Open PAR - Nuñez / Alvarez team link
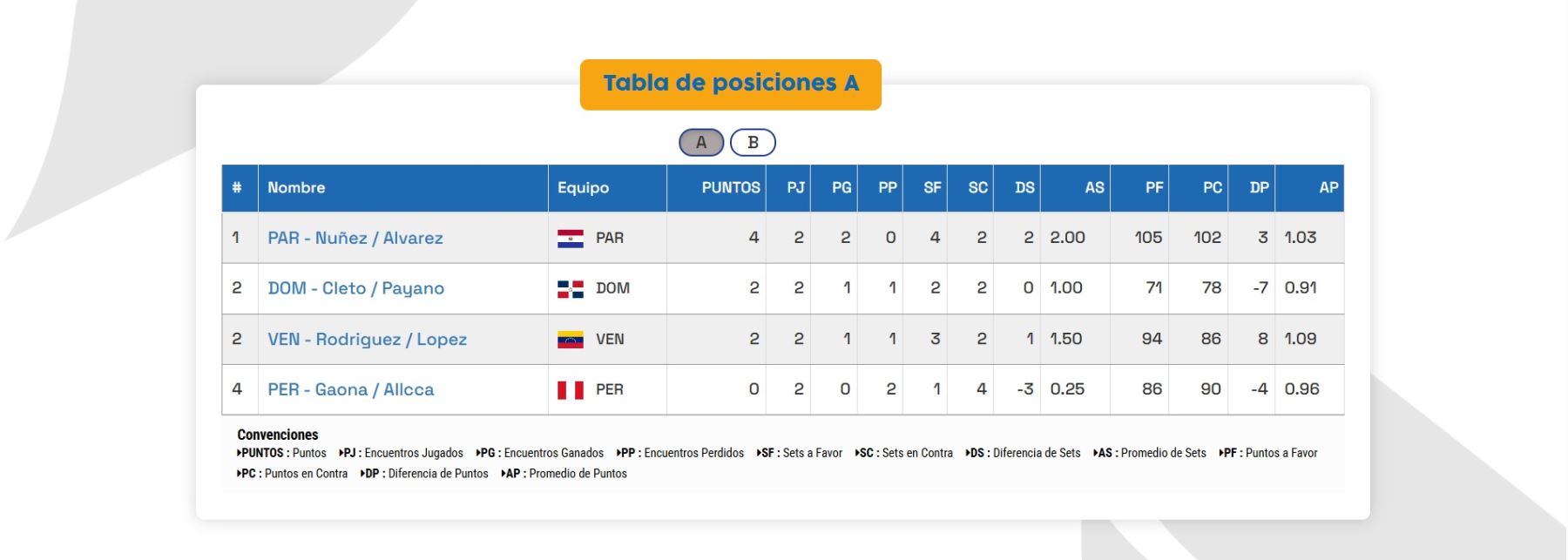The width and height of the screenshot is (1568, 560). (355, 238)
